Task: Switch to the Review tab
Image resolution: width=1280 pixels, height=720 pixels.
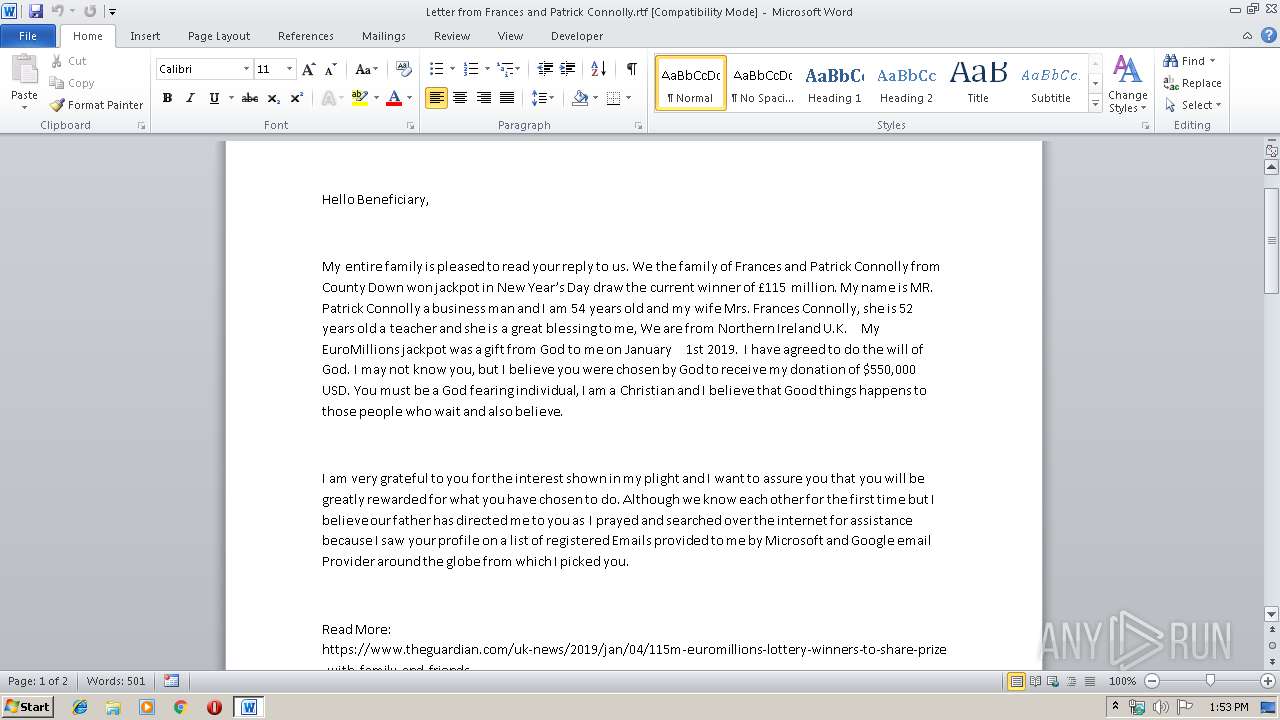Action: coord(452,36)
